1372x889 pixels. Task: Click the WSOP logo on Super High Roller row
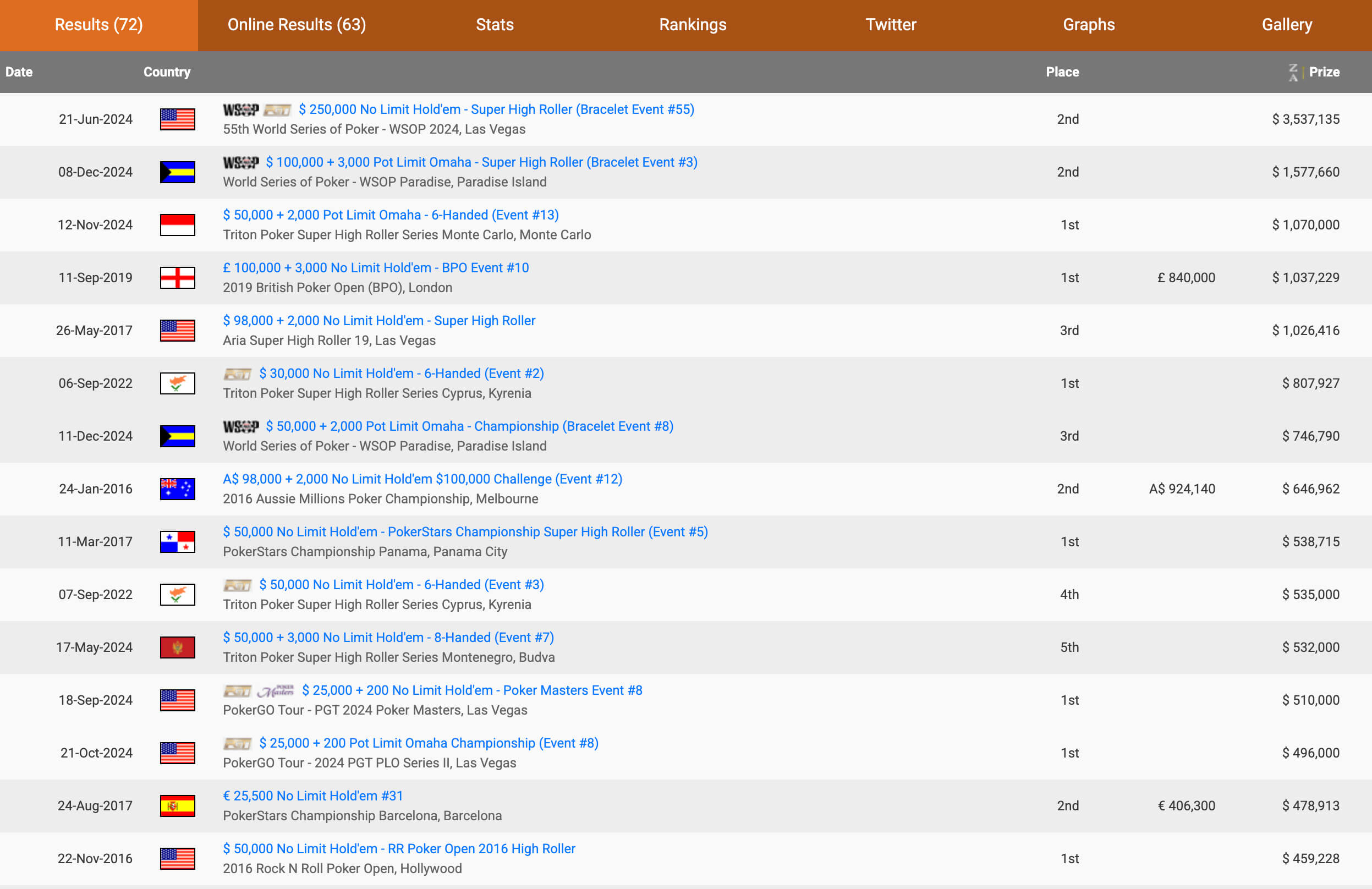240,109
